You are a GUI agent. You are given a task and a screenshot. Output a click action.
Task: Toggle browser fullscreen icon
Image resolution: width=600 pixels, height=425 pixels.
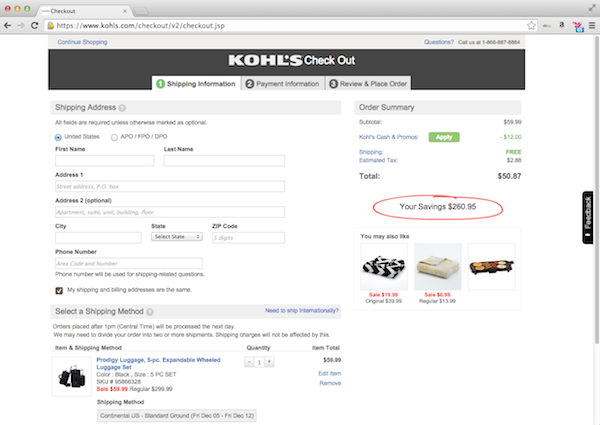click(592, 8)
